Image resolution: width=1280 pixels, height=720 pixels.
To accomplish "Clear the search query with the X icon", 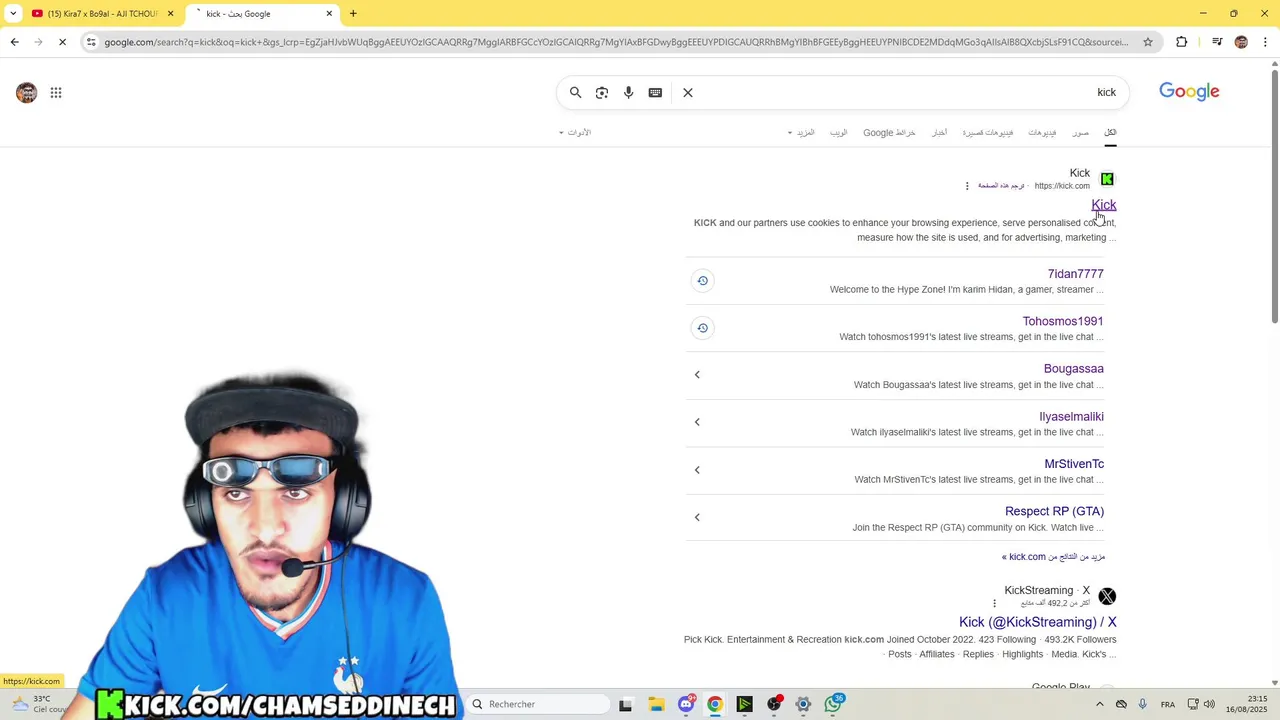I will (x=688, y=92).
